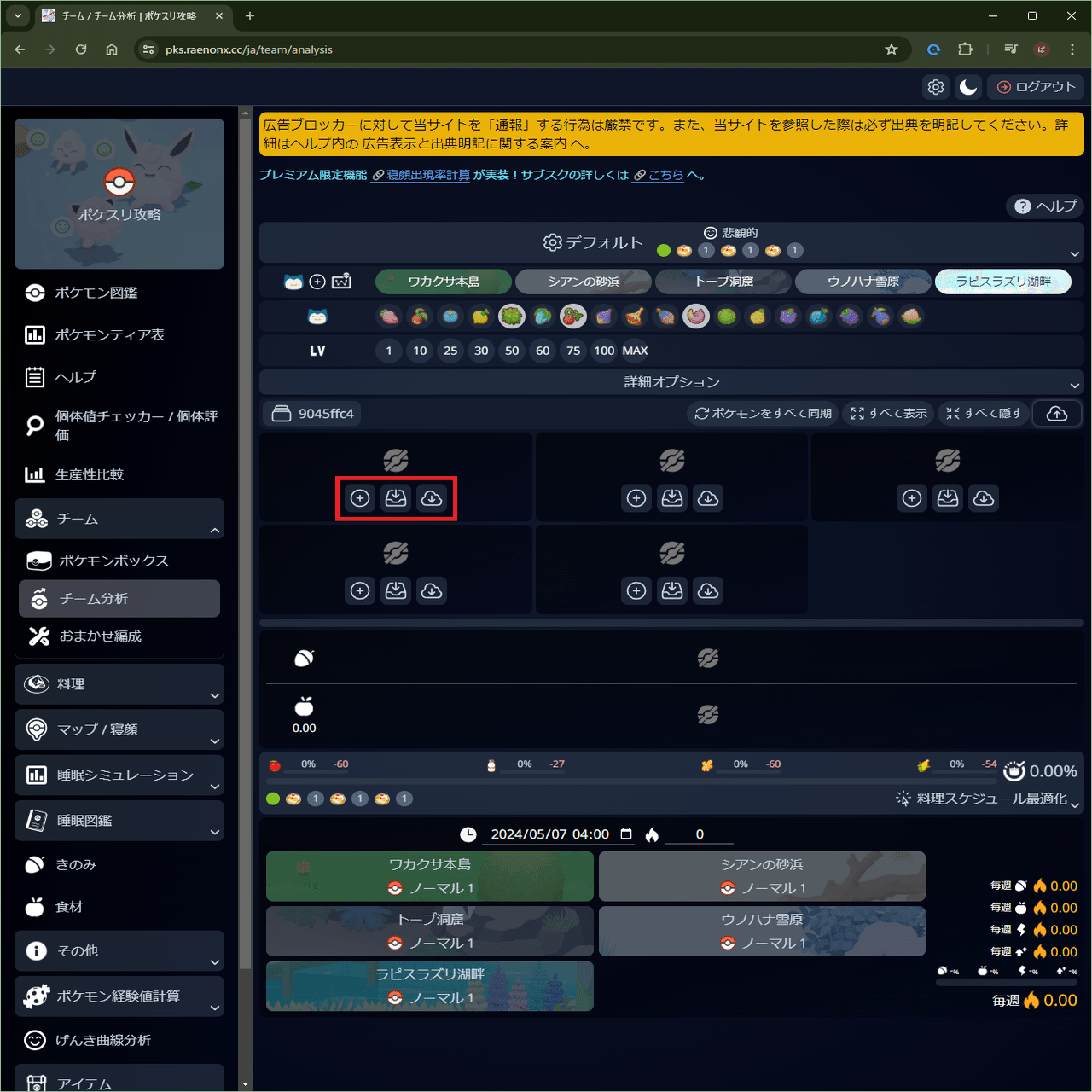Screen dimensions: 1092x1092
Task: Expand the ポケモン経験値計算 sidebar section
Action: (119, 996)
